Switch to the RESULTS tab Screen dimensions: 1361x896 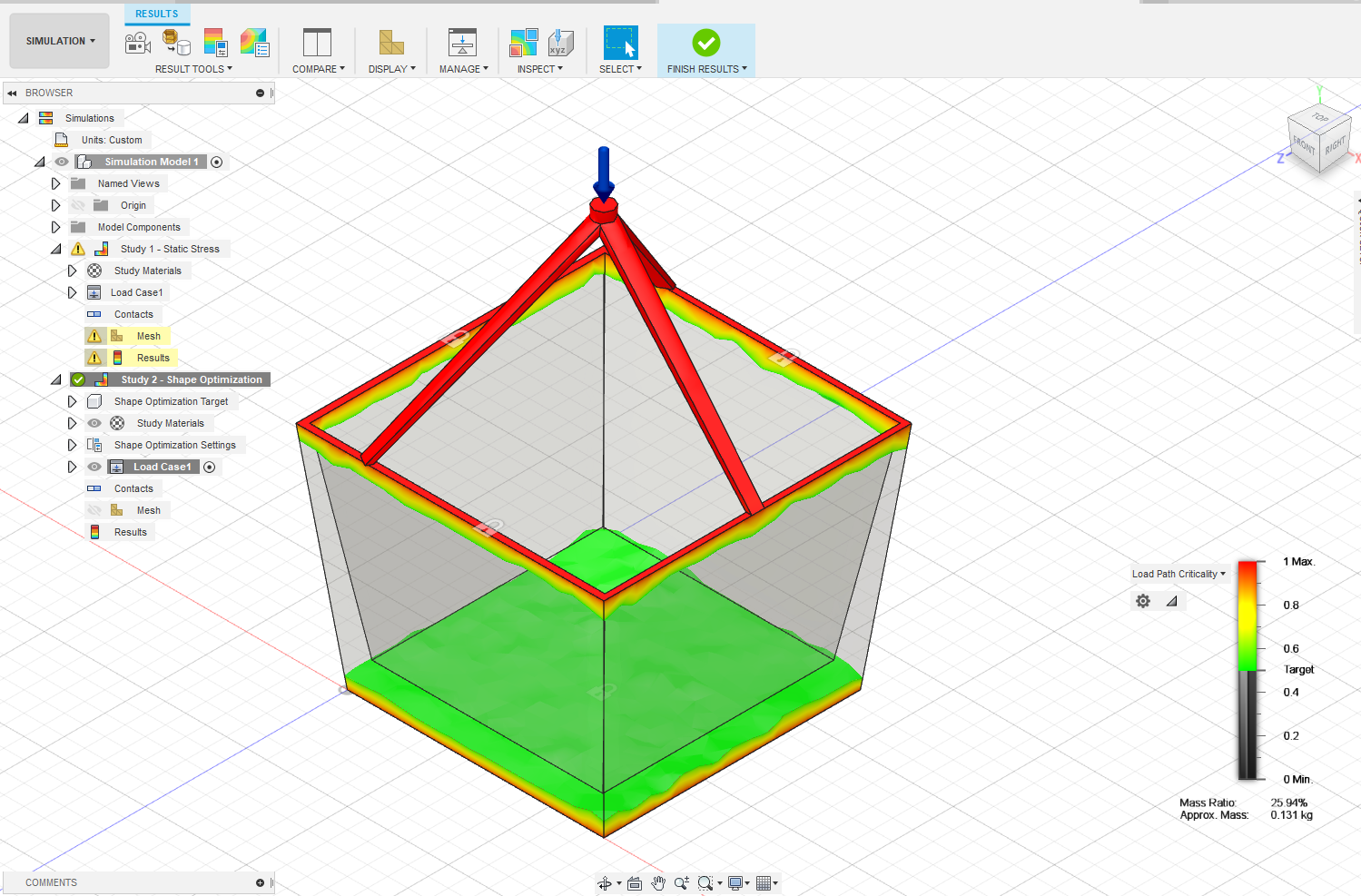[x=156, y=14]
